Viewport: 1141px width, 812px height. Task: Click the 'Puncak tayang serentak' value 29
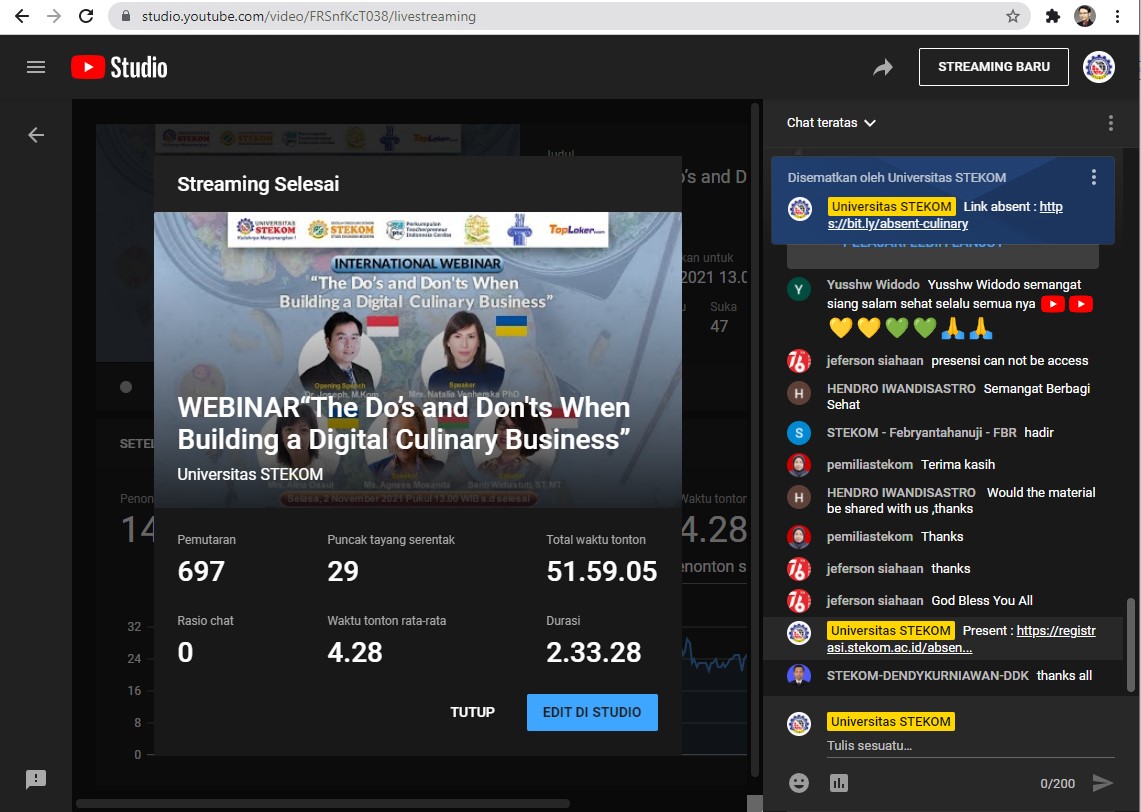[x=343, y=571]
